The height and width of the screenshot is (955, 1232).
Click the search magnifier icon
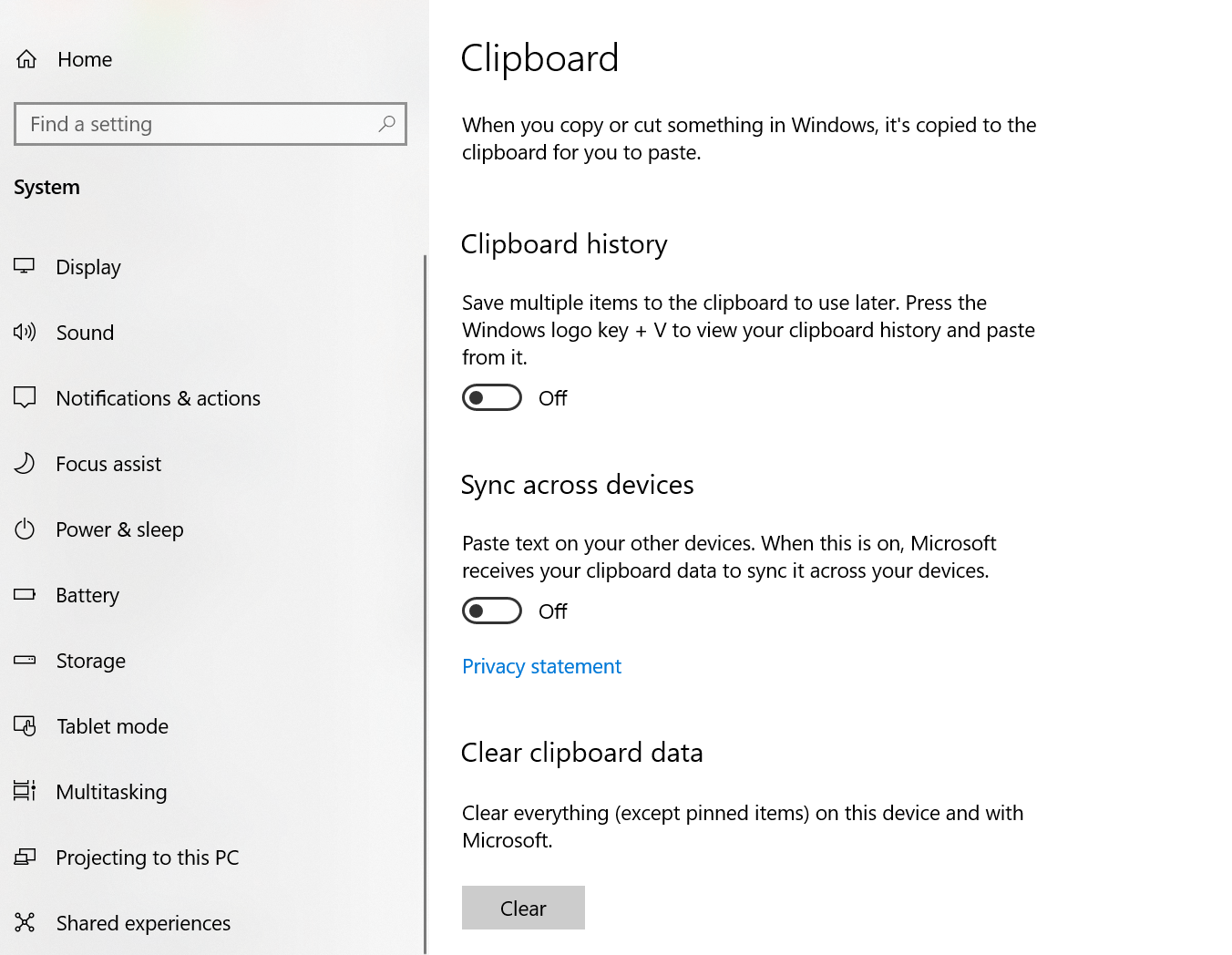[x=386, y=124]
